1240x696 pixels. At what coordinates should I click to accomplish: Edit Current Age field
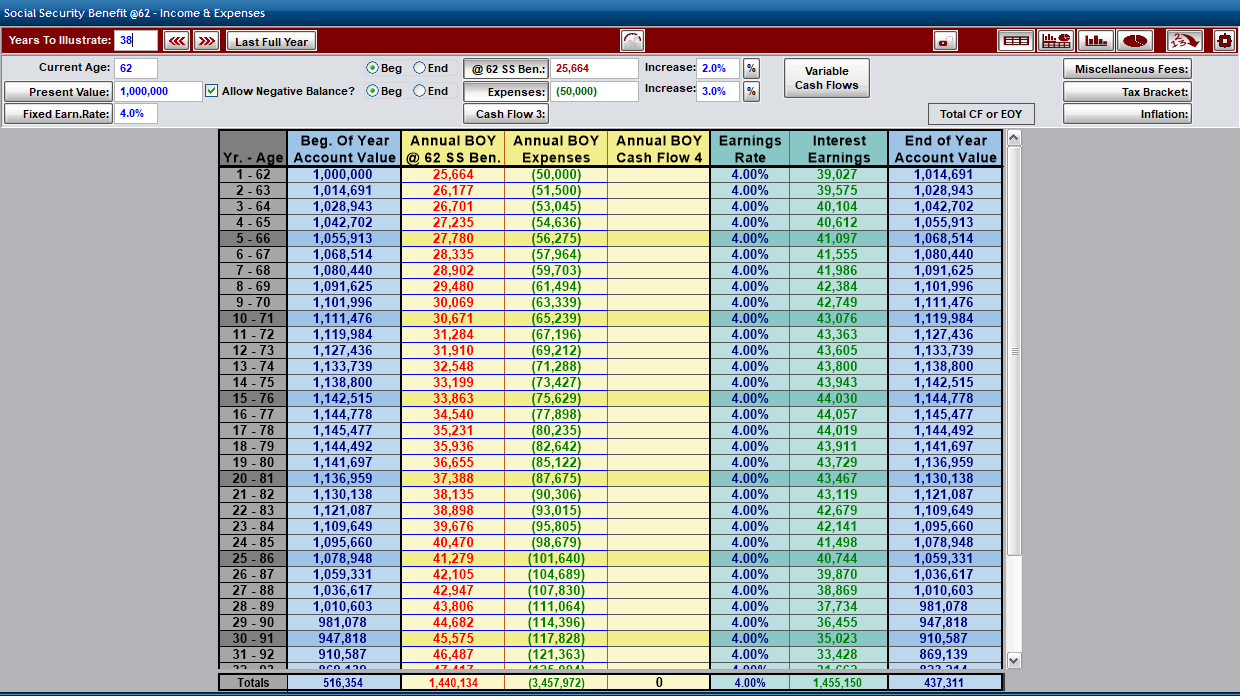[x=136, y=68]
